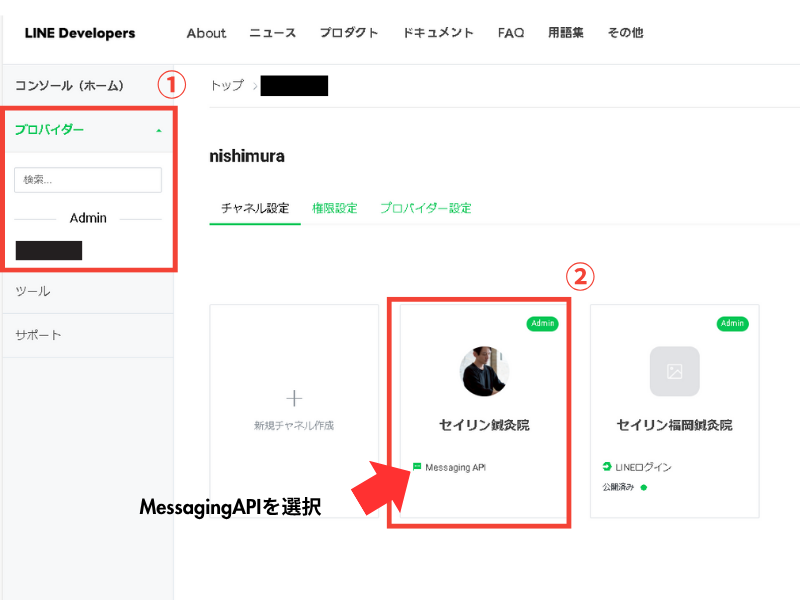The height and width of the screenshot is (600, 800).
Task: Open the ドキュメント menu in header
Action: click(x=438, y=33)
